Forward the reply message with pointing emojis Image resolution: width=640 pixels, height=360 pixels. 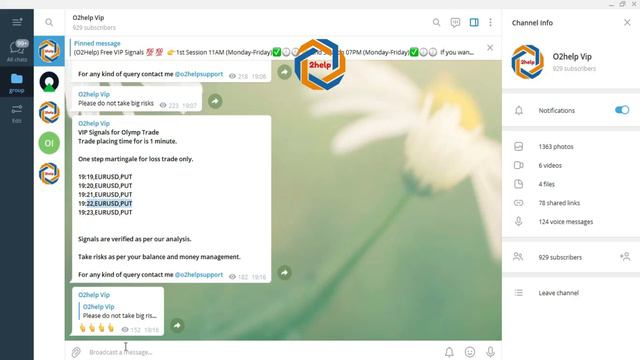[x=177, y=325]
